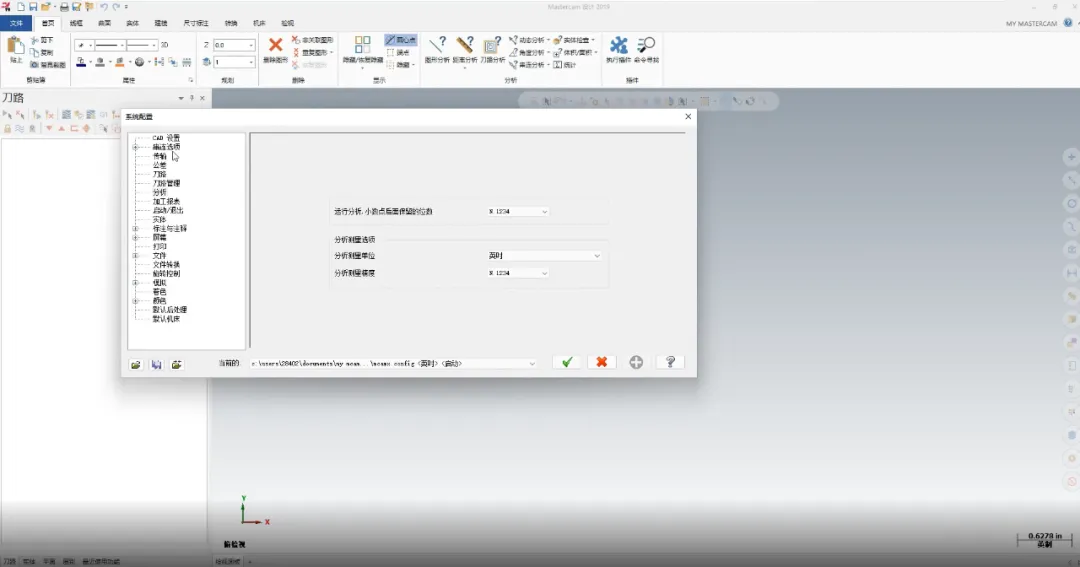Click the New file icon in title bar
This screenshot has height=567, width=1080.
21,7
